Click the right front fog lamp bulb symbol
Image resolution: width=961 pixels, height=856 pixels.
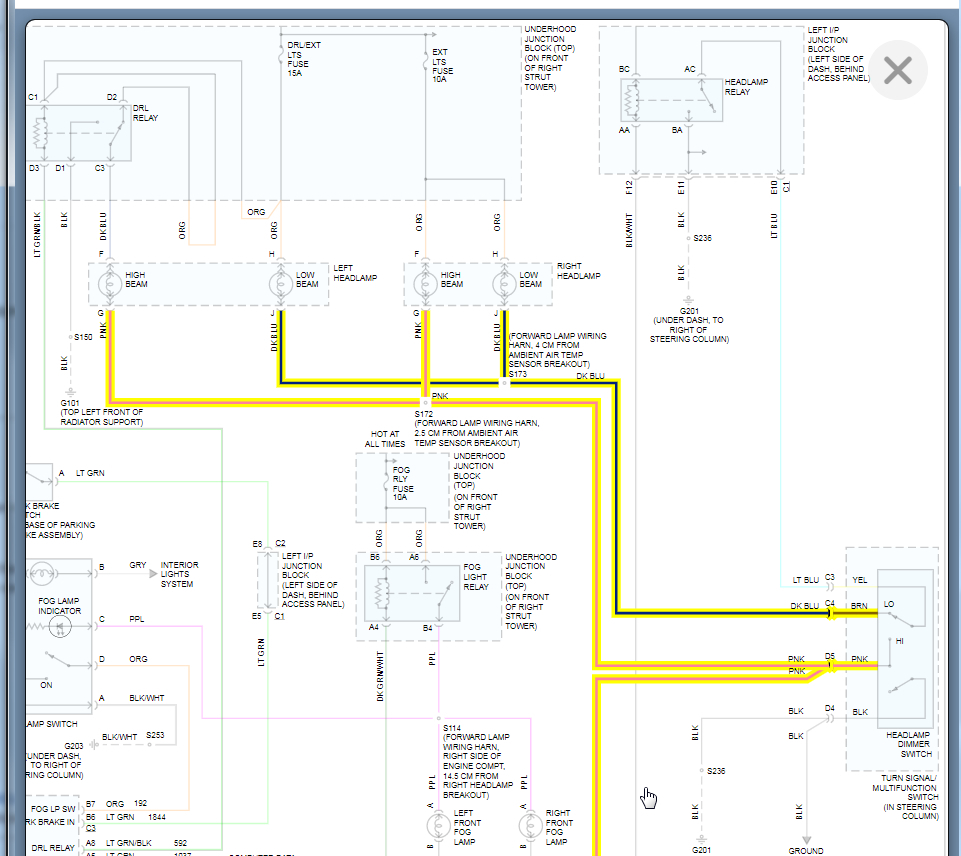pyautogui.click(x=531, y=826)
